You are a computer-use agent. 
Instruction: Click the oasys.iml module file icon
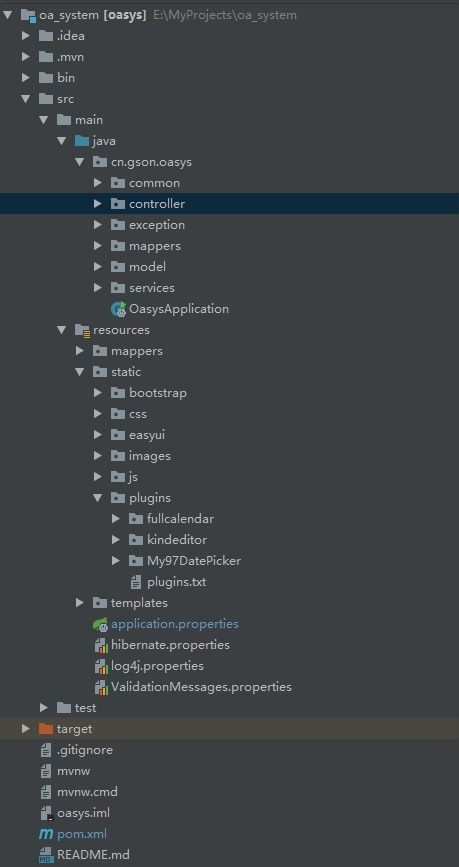46,813
